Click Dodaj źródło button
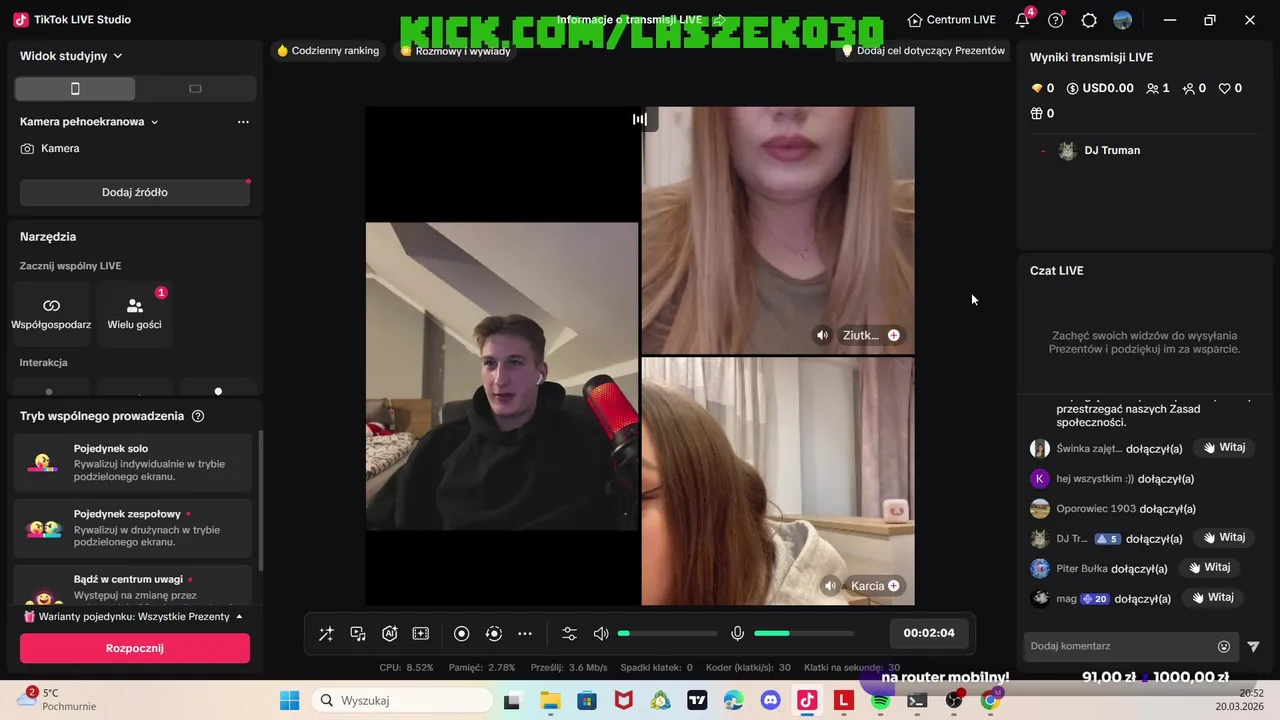The width and height of the screenshot is (1280, 720). click(x=135, y=192)
